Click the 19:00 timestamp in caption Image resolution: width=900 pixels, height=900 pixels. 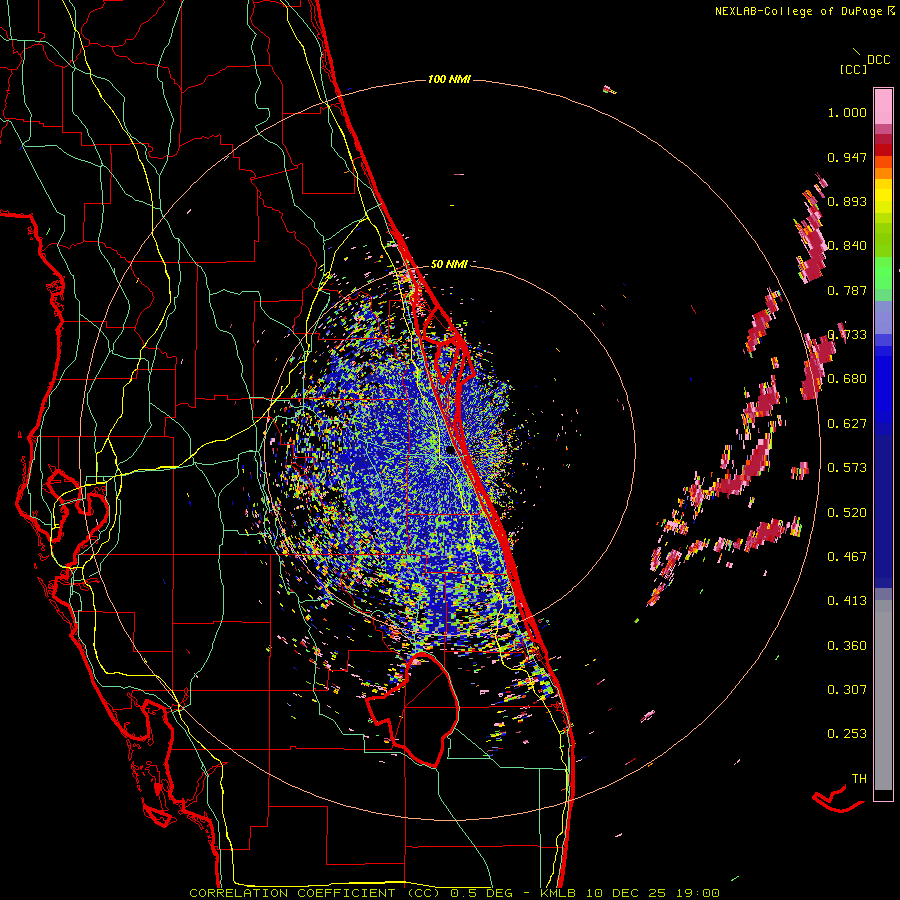click(696, 893)
